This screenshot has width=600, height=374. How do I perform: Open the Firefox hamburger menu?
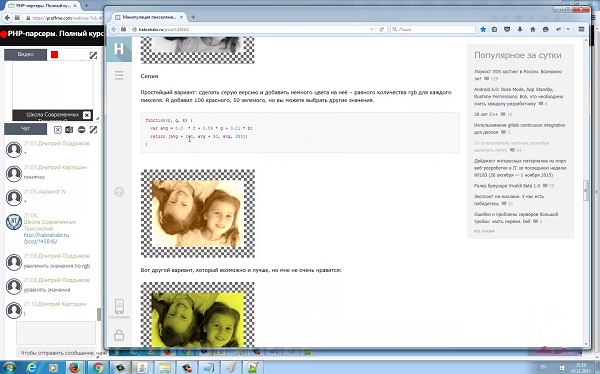pos(581,29)
